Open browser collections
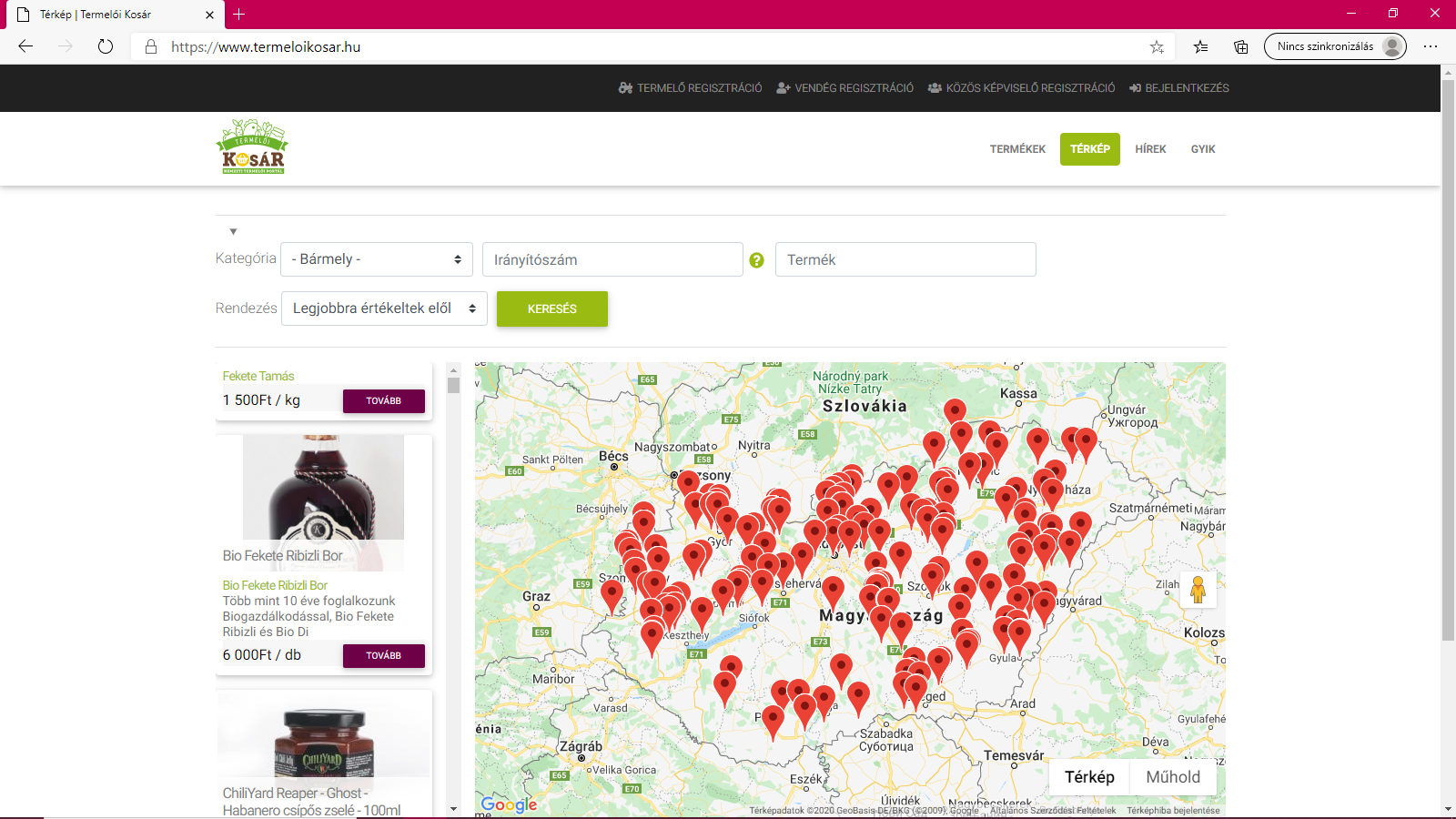1456x819 pixels. pos(1240,46)
